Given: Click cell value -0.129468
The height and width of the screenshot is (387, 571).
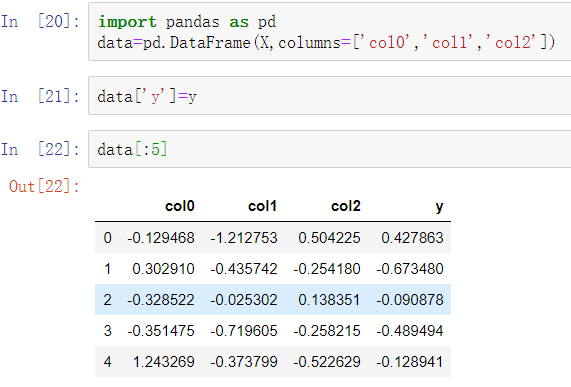Looking at the screenshot, I should coord(161,238).
